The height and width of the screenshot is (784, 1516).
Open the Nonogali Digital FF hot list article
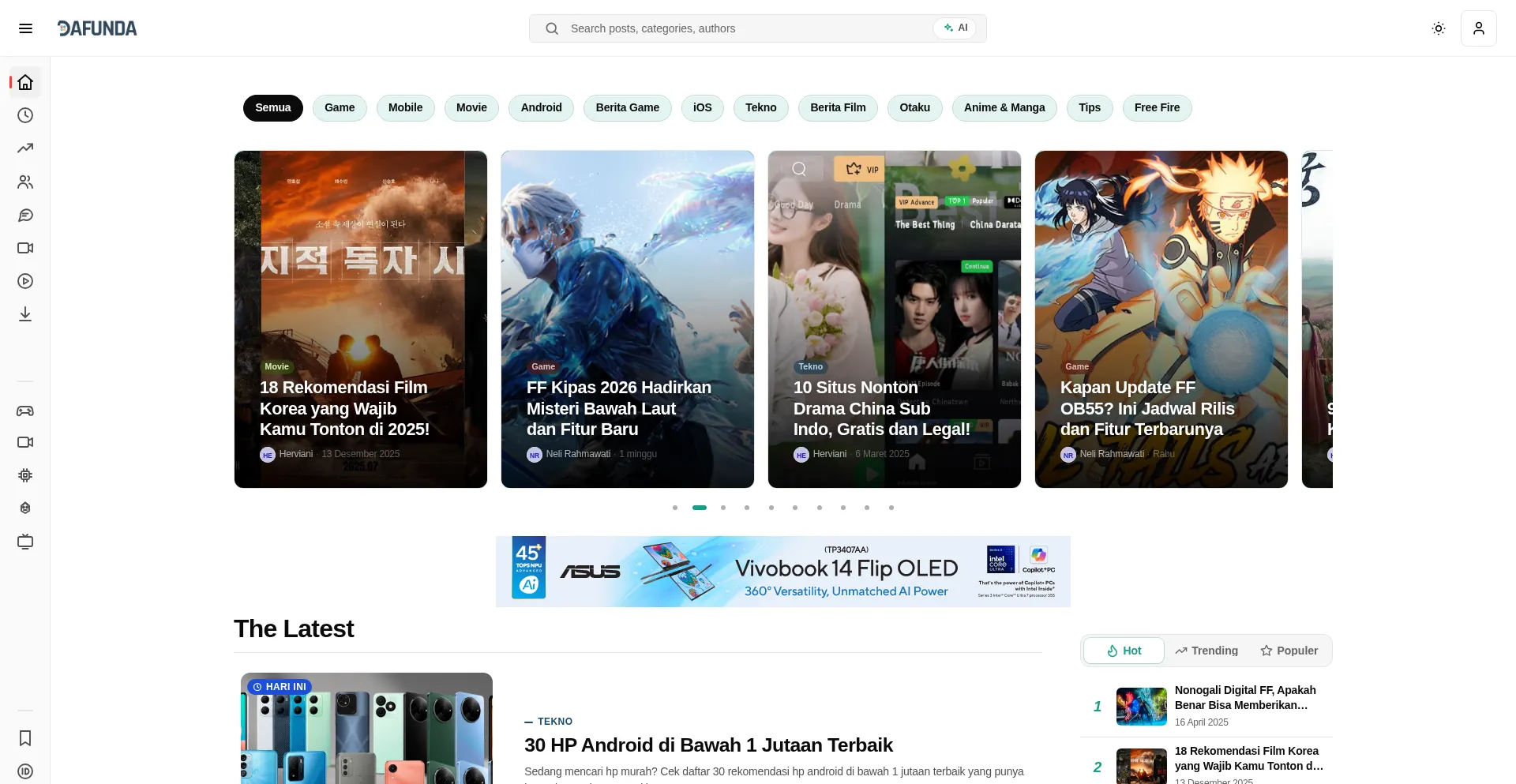(x=1245, y=697)
